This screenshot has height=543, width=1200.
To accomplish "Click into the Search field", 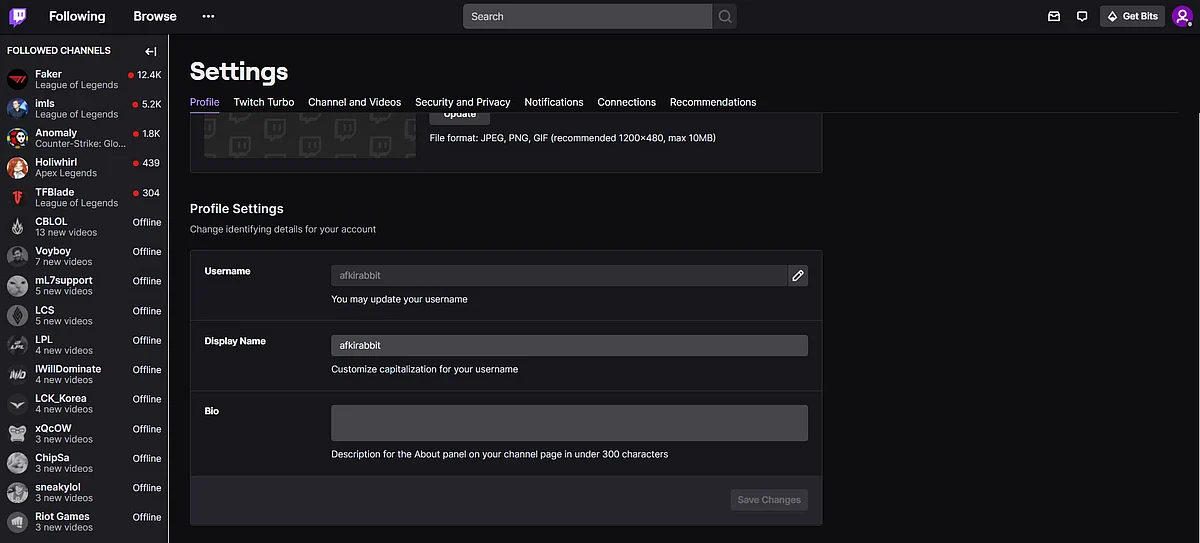I will pyautogui.click(x=588, y=16).
